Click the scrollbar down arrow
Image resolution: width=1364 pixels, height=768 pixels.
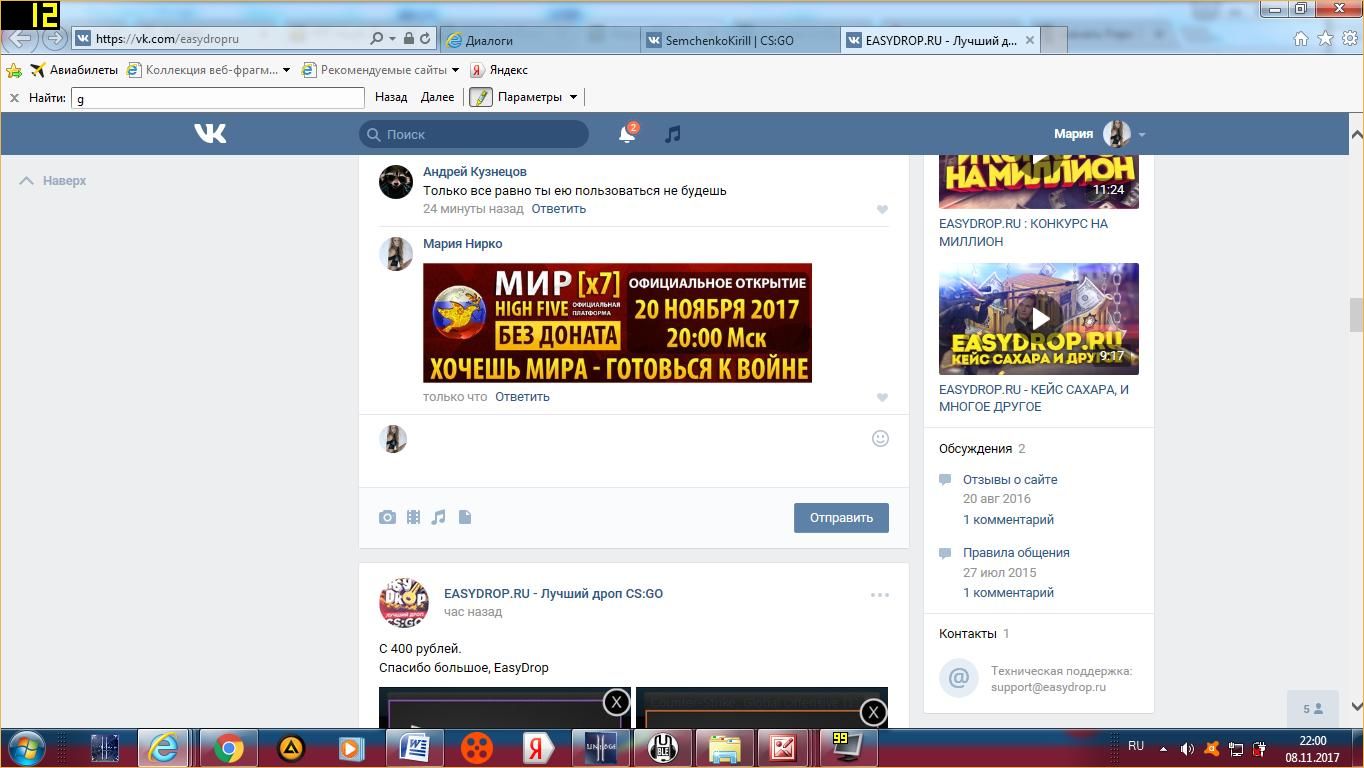pyautogui.click(x=1356, y=706)
